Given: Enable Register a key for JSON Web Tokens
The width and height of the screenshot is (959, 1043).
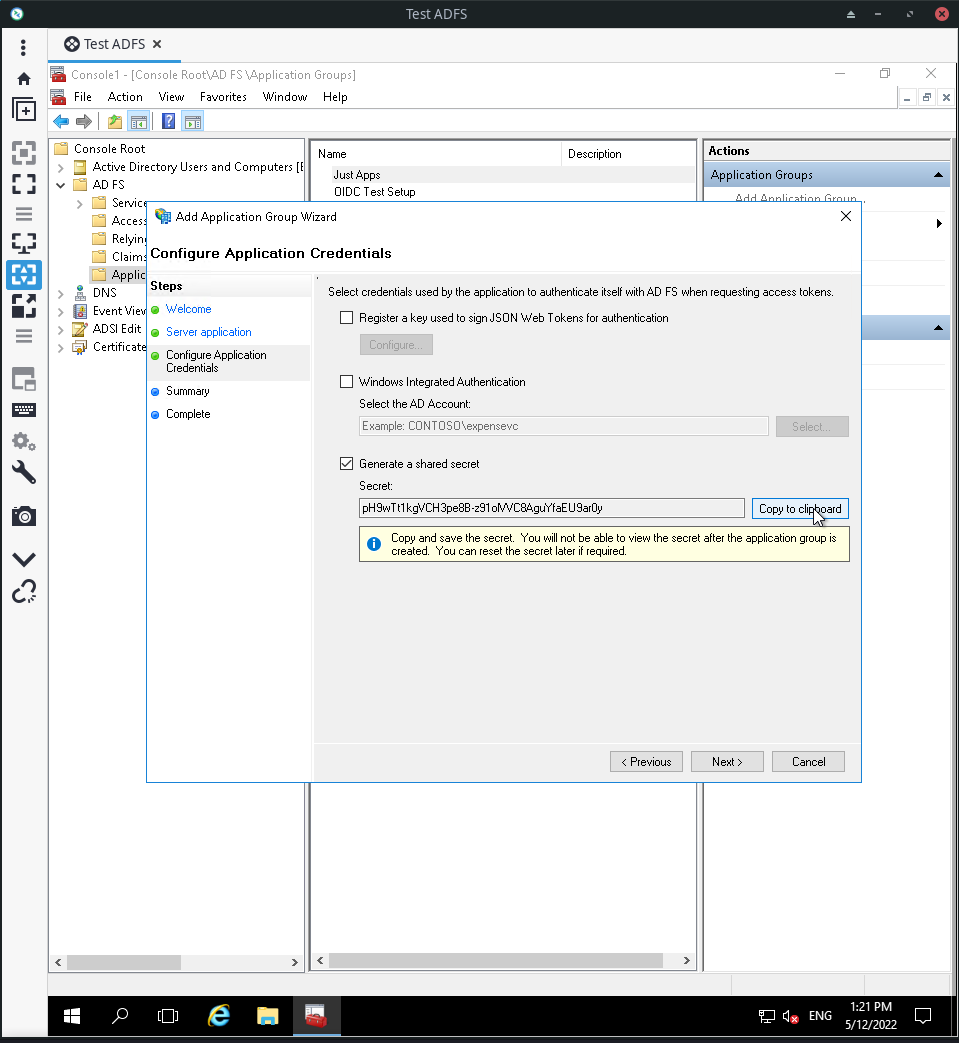Looking at the screenshot, I should click(x=346, y=318).
